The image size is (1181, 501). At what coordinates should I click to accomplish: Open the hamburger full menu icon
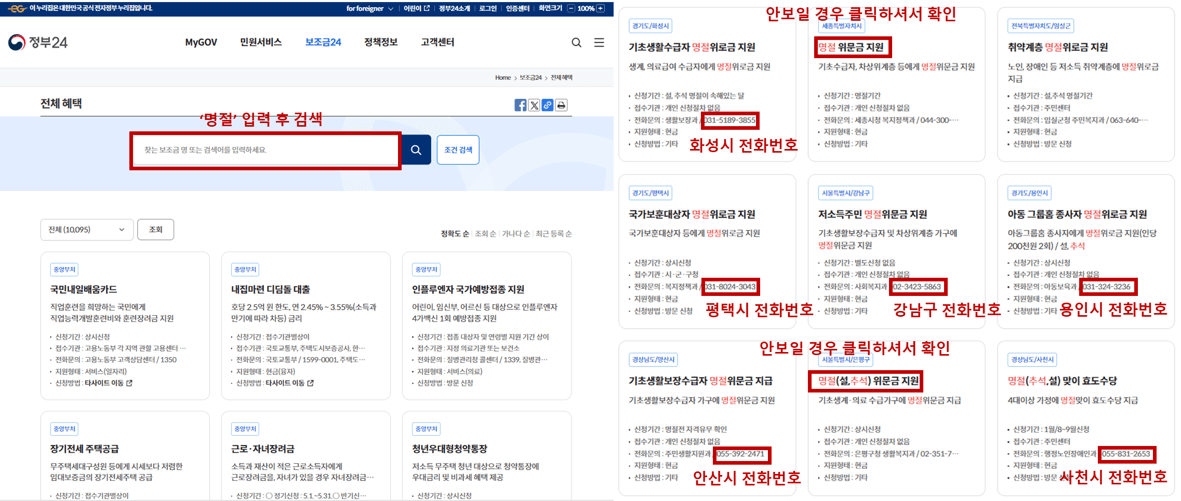pyautogui.click(x=599, y=43)
